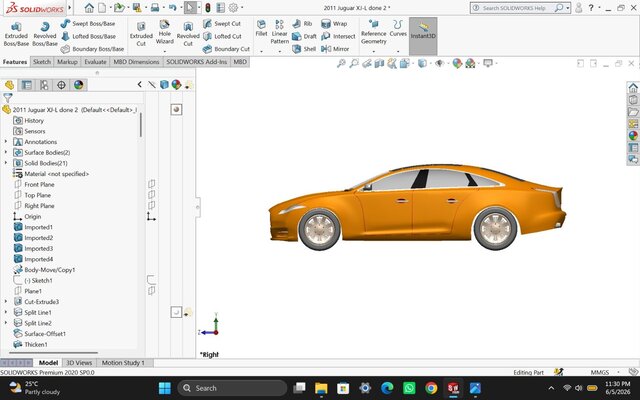Expand Surface Bodies(2) folder
The width and height of the screenshot is (640, 400).
coord(6,152)
